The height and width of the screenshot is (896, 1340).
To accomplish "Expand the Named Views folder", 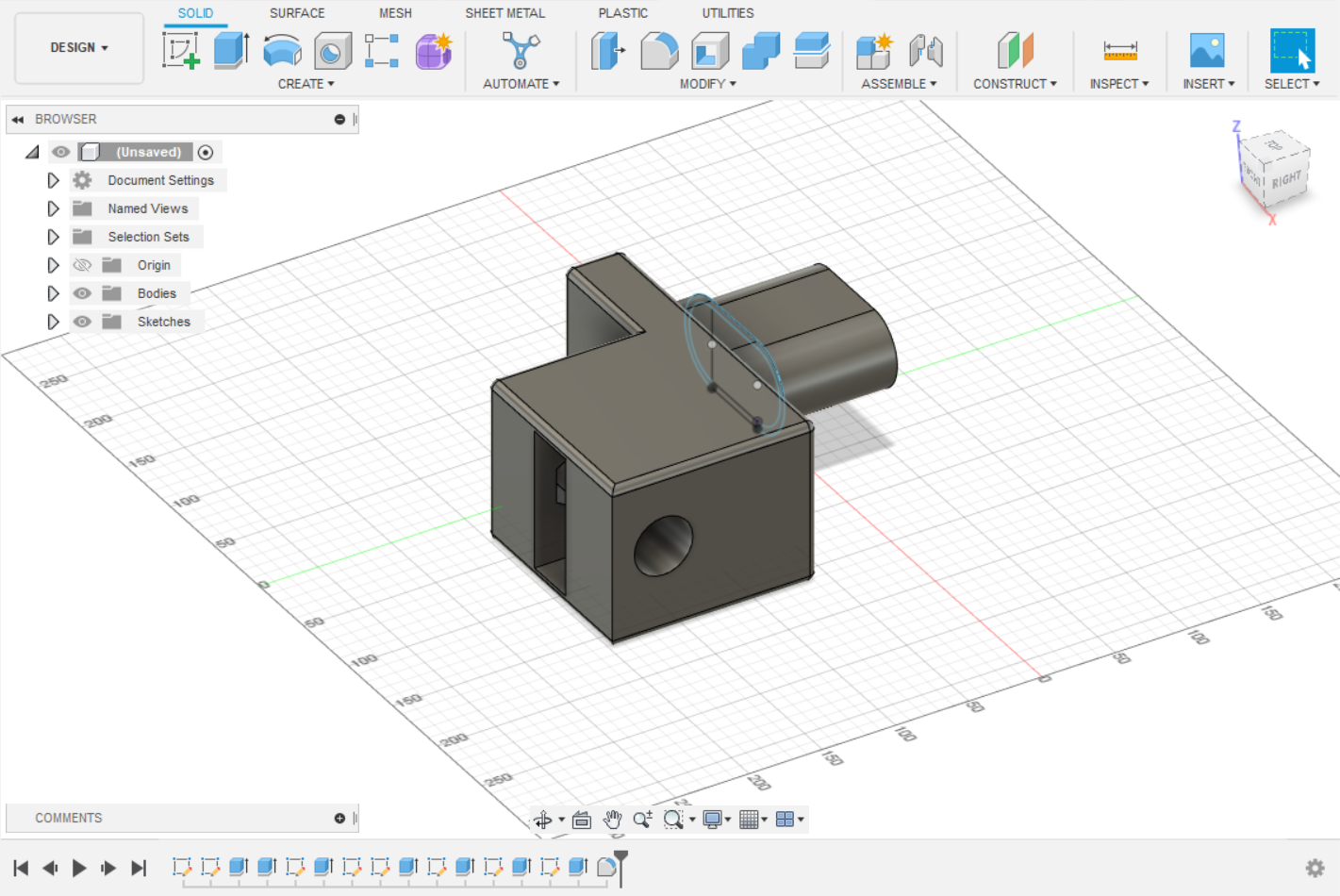I will pyautogui.click(x=53, y=208).
